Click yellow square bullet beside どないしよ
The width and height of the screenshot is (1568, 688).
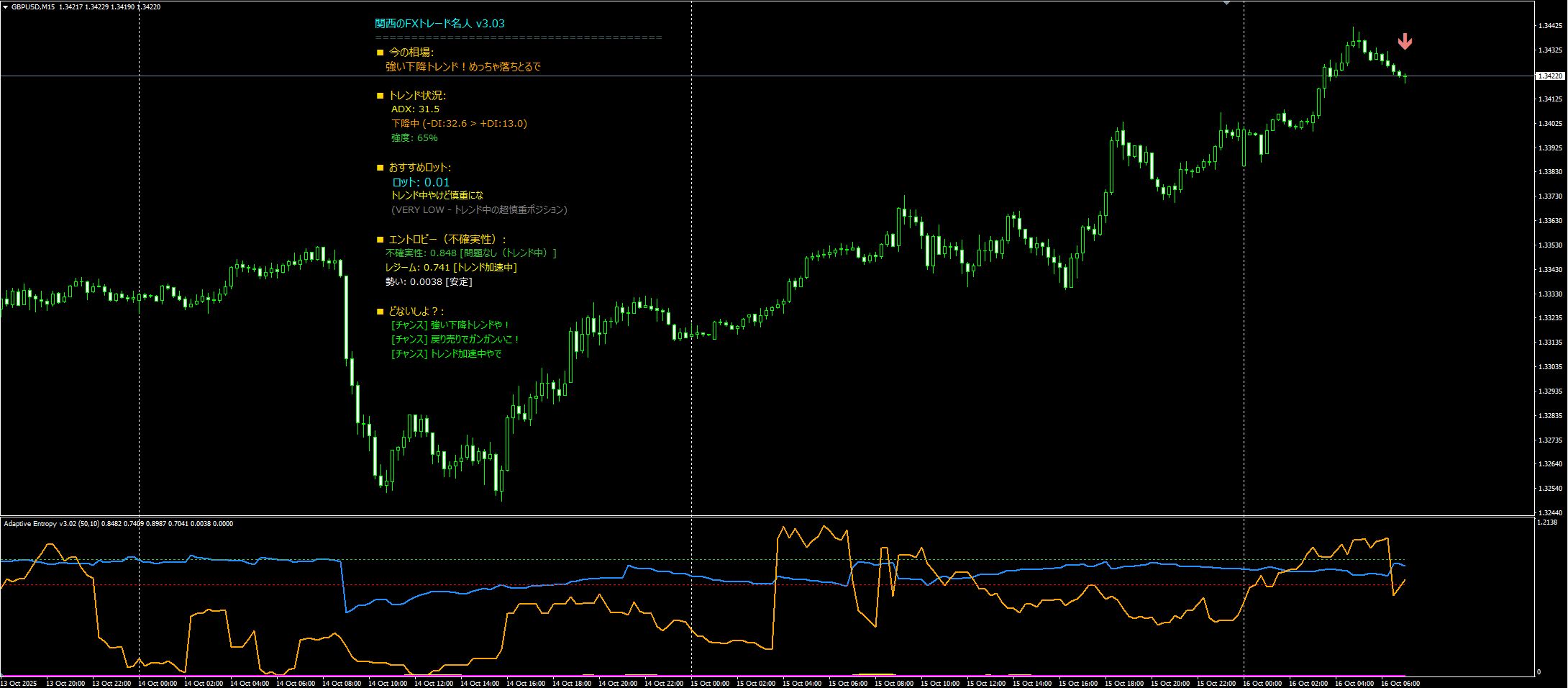pos(380,312)
